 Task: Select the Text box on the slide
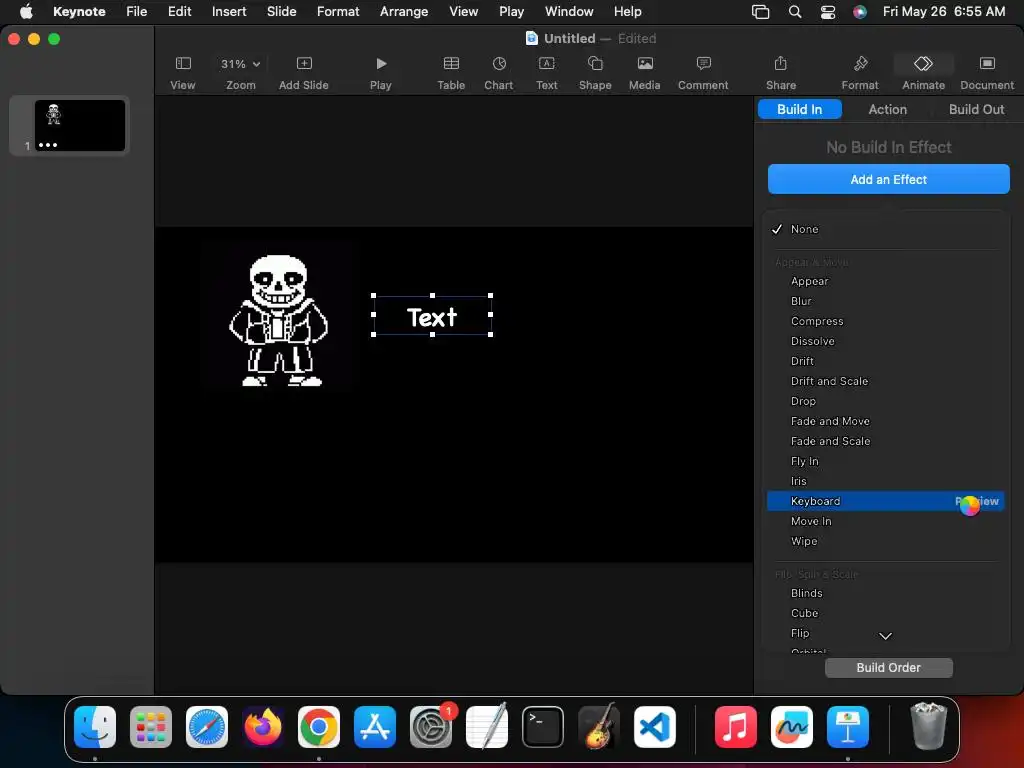point(432,315)
